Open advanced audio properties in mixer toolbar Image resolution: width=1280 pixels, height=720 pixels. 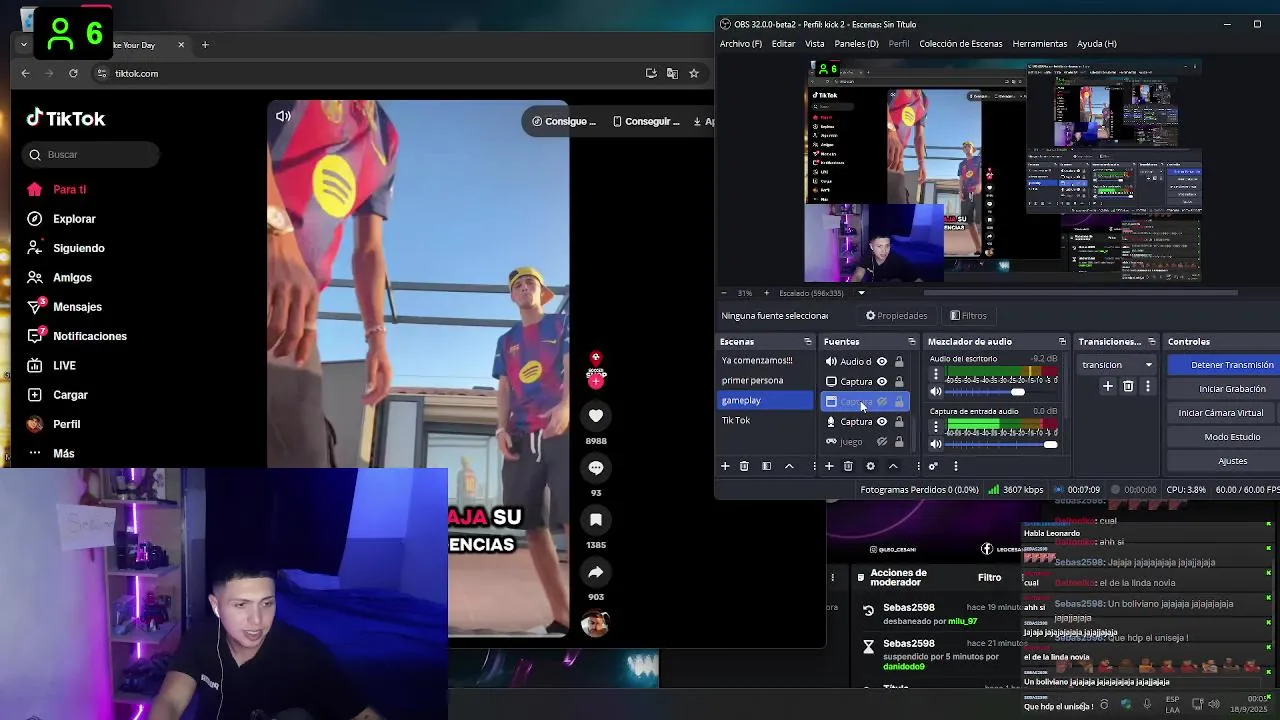coord(933,466)
